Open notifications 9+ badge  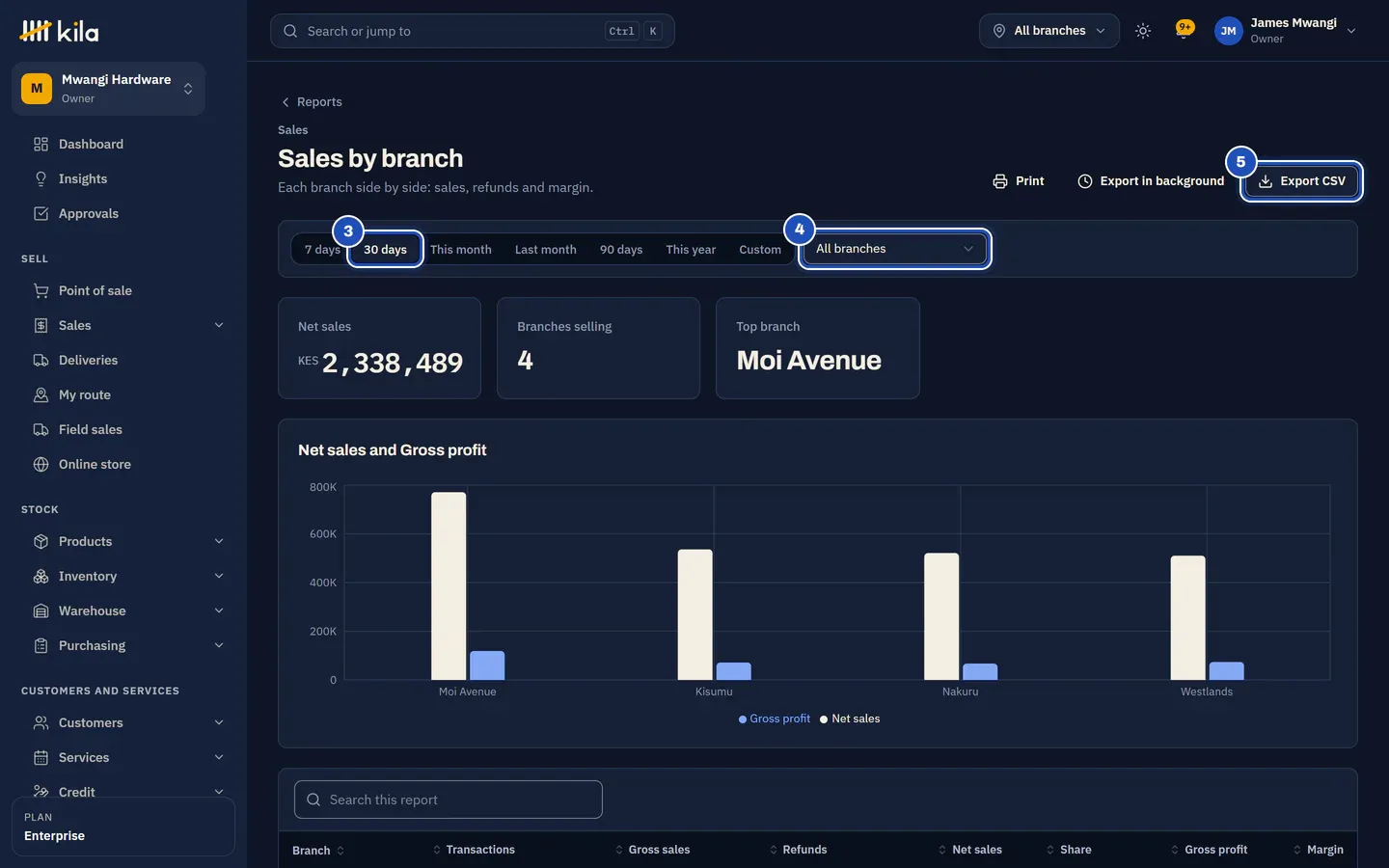pos(1185,28)
